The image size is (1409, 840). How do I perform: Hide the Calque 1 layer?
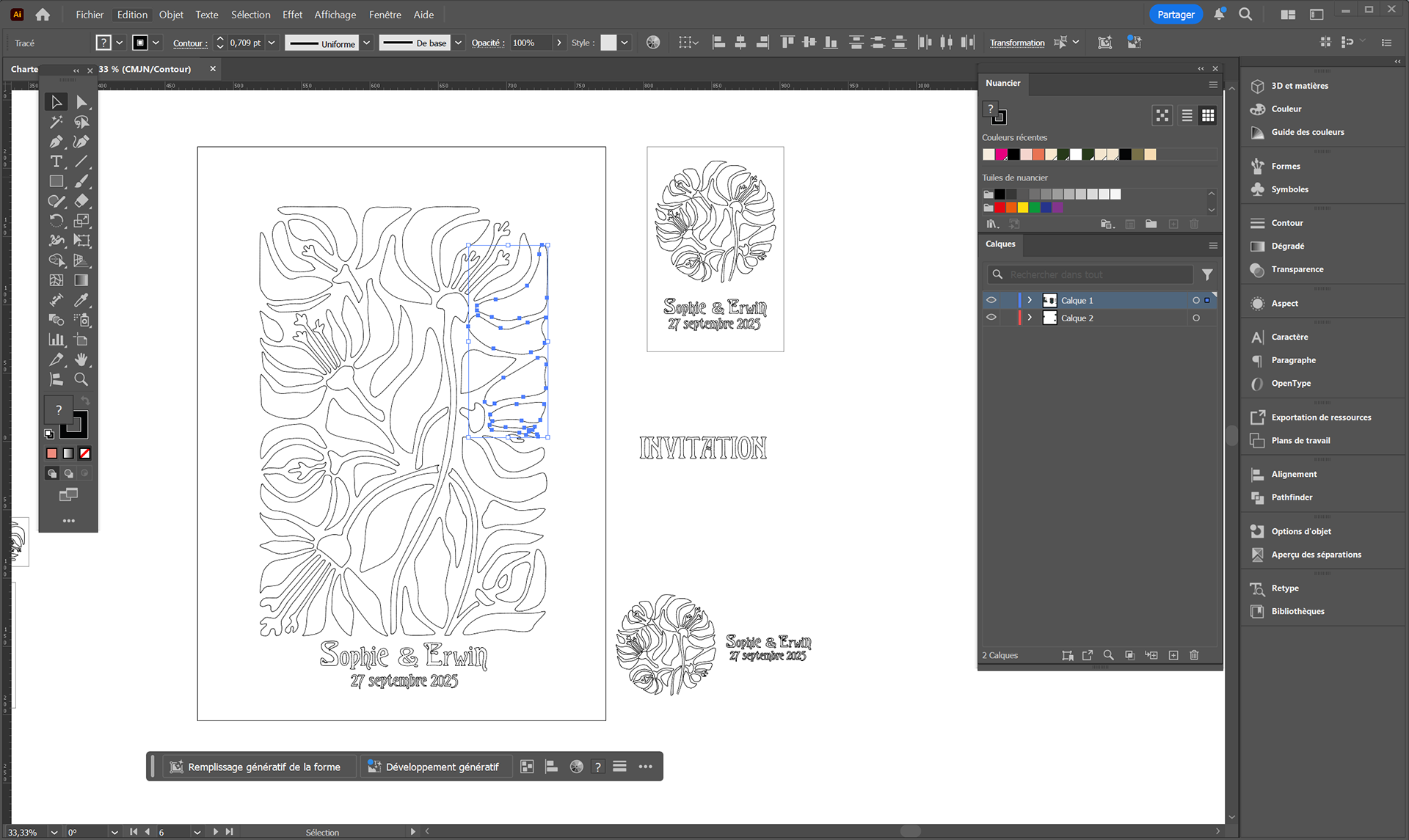pos(991,300)
